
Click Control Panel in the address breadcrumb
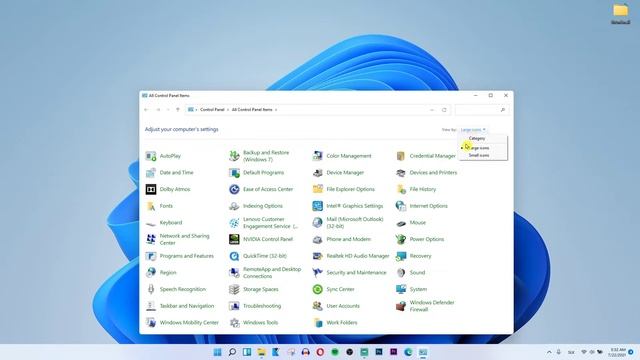(x=212, y=110)
